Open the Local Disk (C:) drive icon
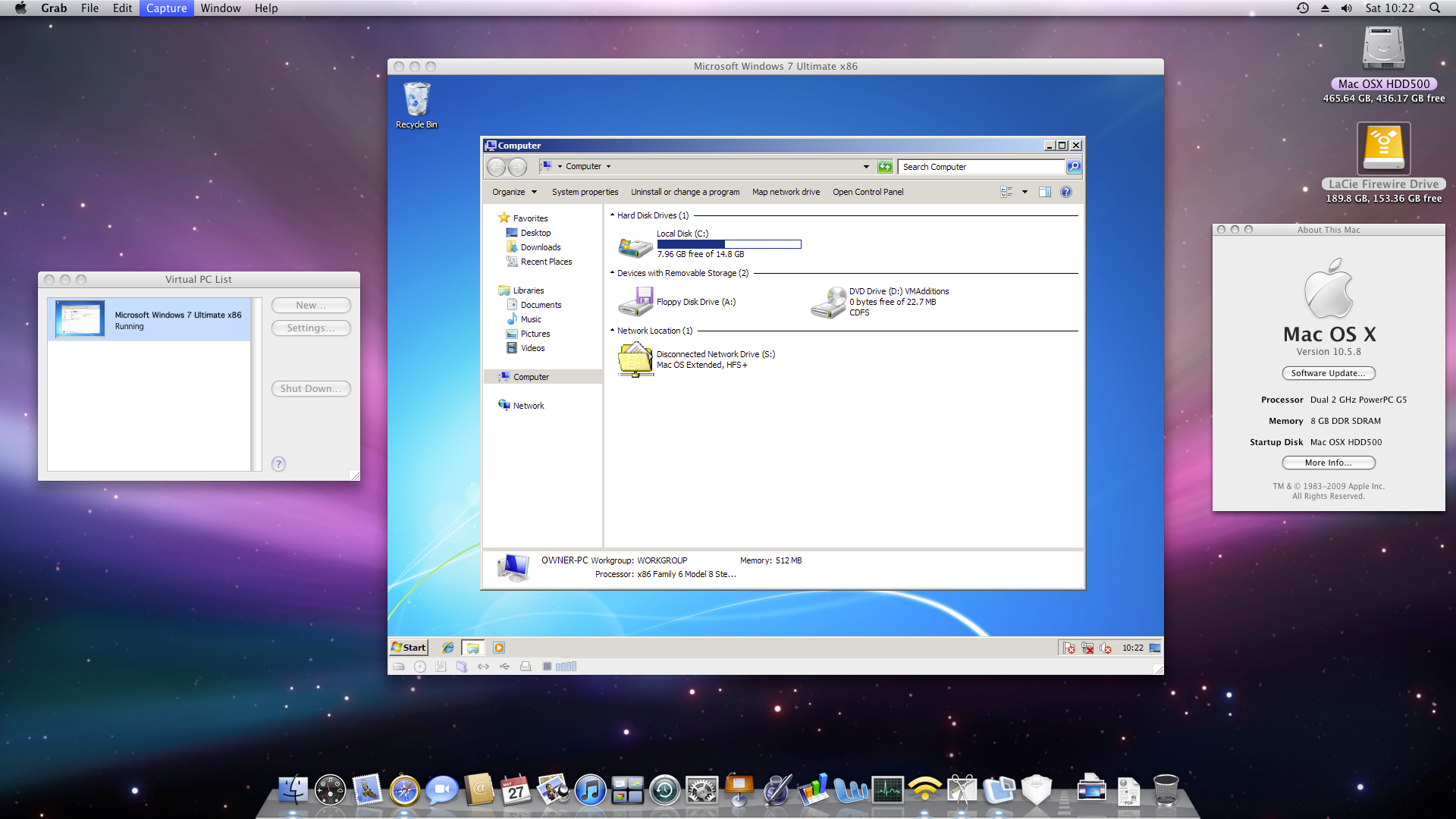Image resolution: width=1456 pixels, height=819 pixels. click(635, 246)
